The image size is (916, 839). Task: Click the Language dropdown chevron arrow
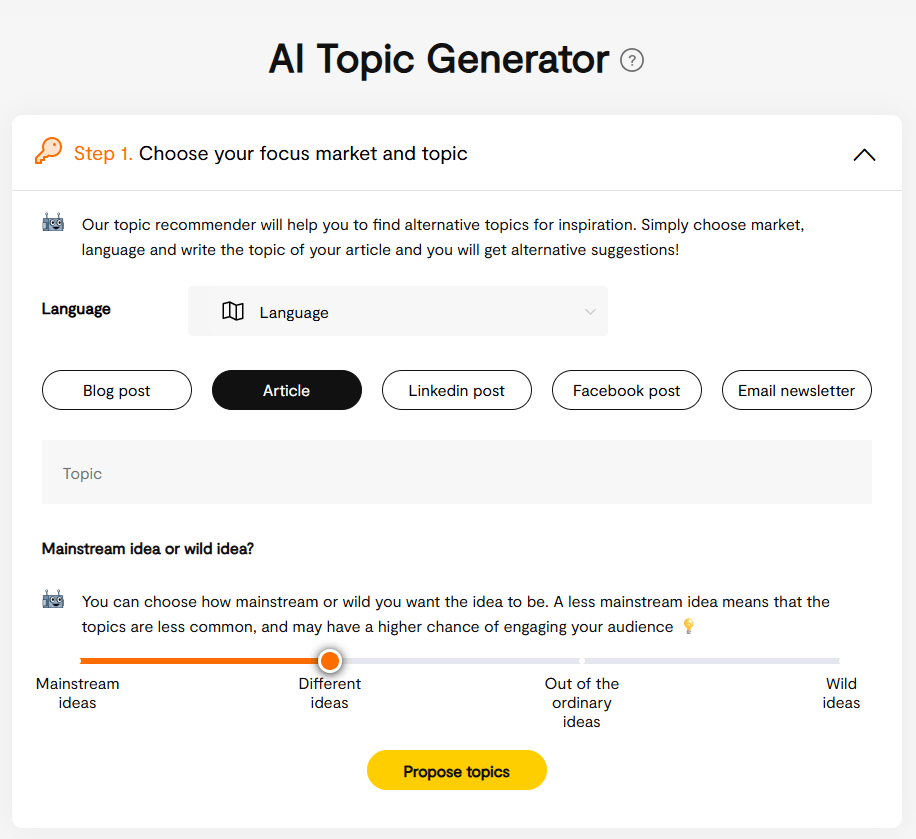coord(590,311)
